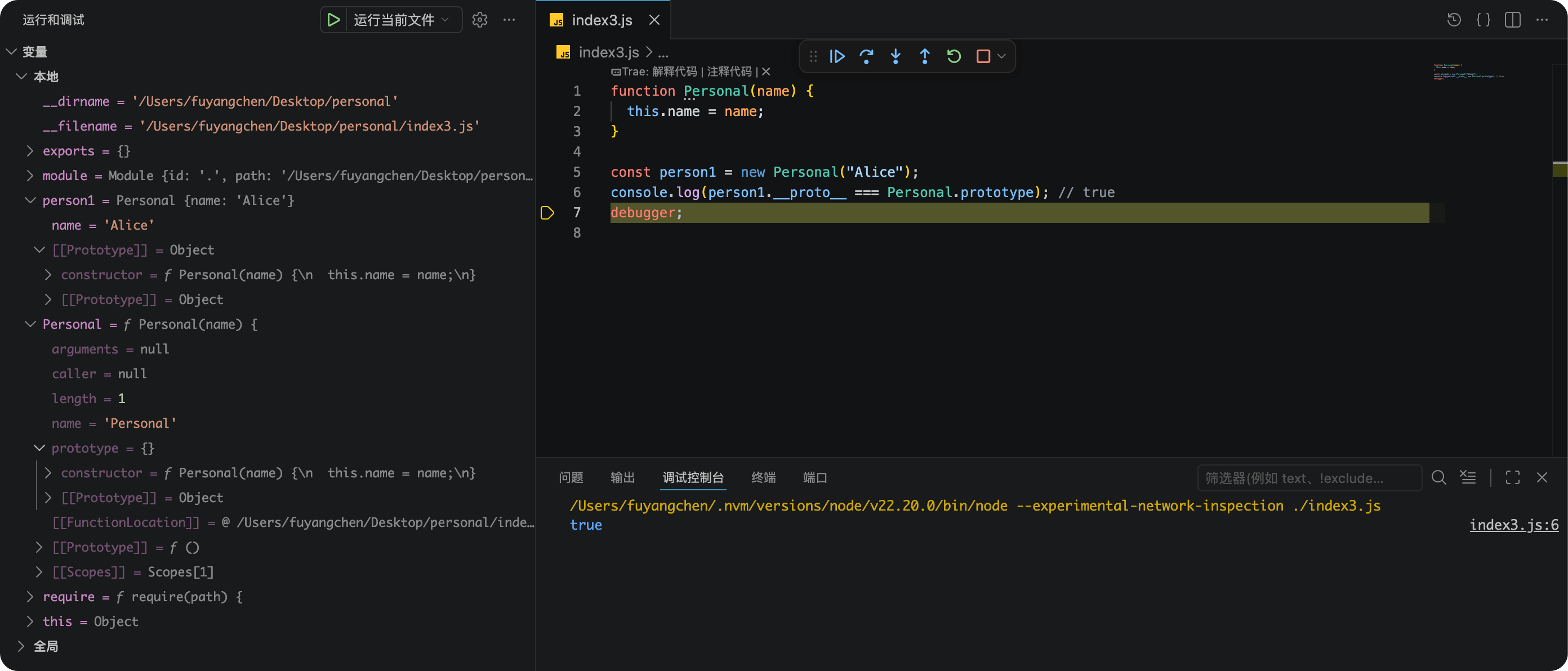Click Trae 解释代码 code lens
The image size is (1568, 671).
point(674,72)
